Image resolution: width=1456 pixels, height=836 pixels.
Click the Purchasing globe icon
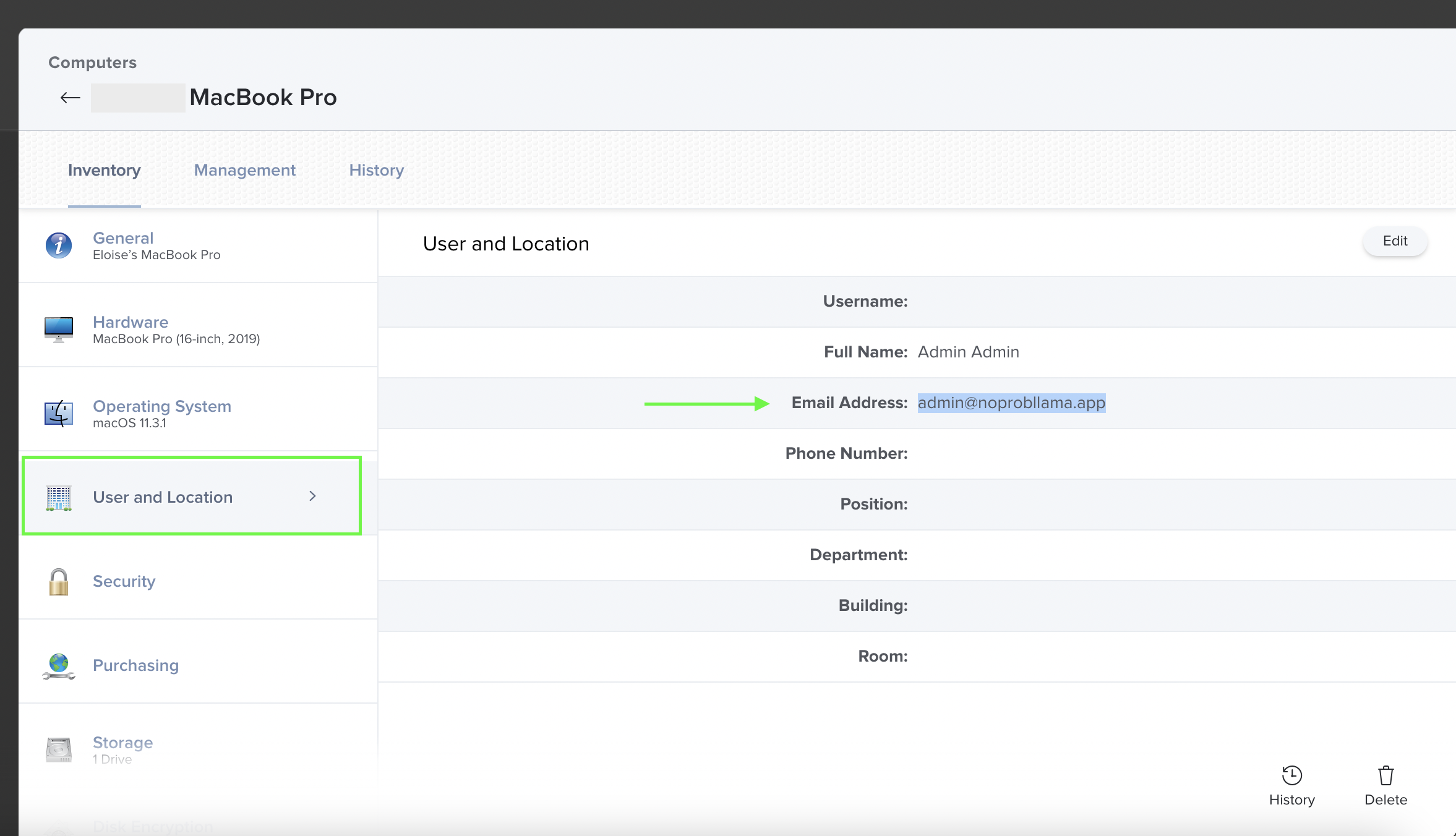(59, 667)
